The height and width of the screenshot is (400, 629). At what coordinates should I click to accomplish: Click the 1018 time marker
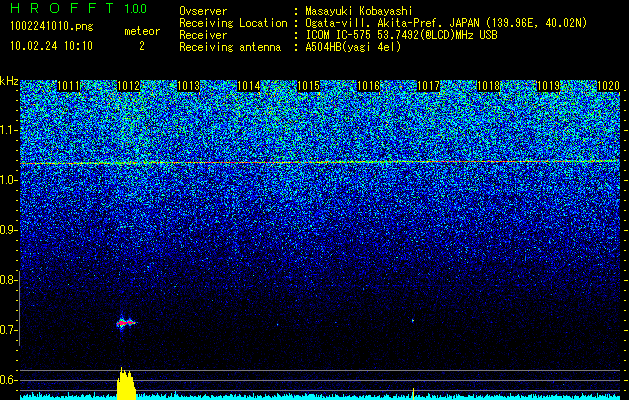[x=489, y=86]
